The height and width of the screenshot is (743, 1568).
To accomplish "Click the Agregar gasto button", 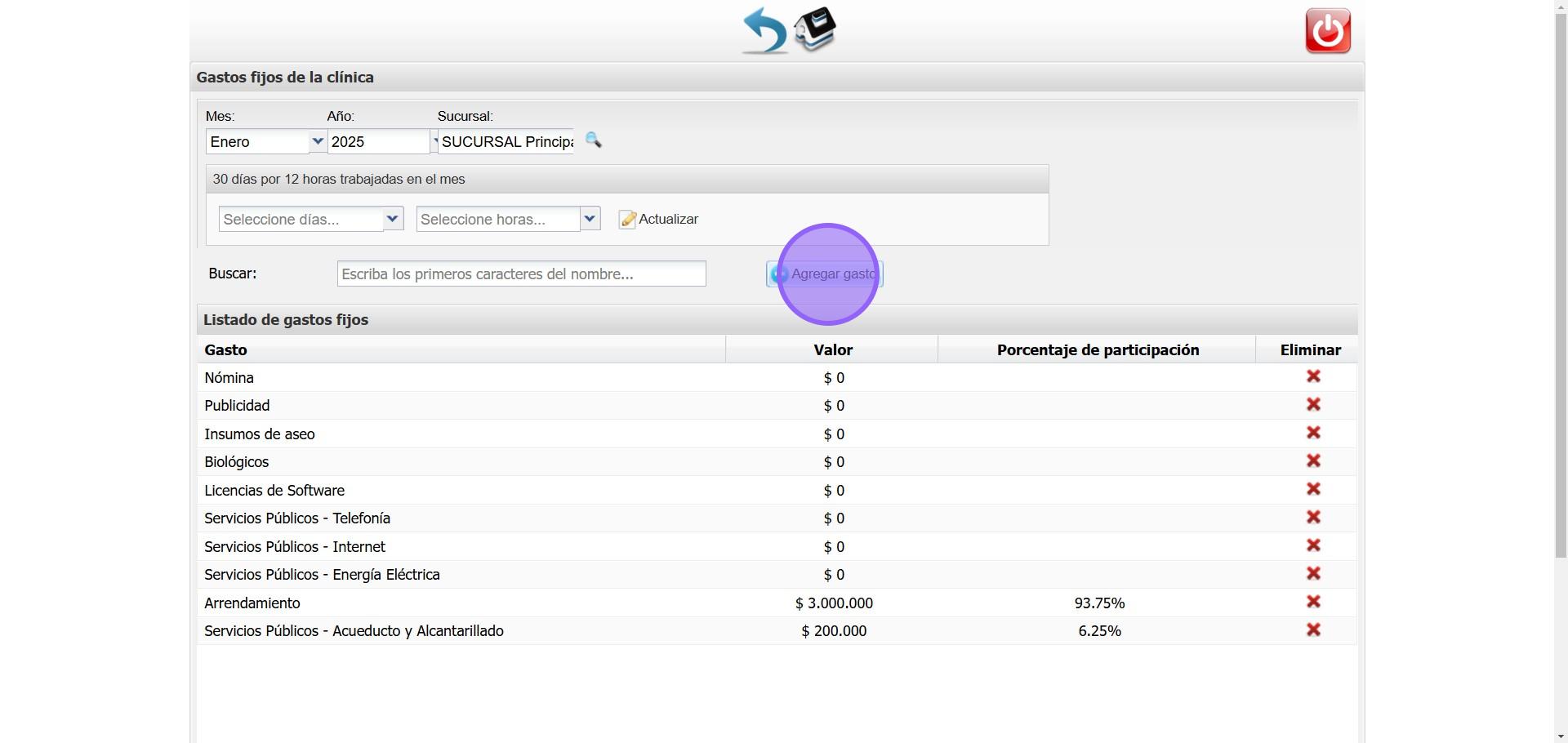I will coord(825,274).
